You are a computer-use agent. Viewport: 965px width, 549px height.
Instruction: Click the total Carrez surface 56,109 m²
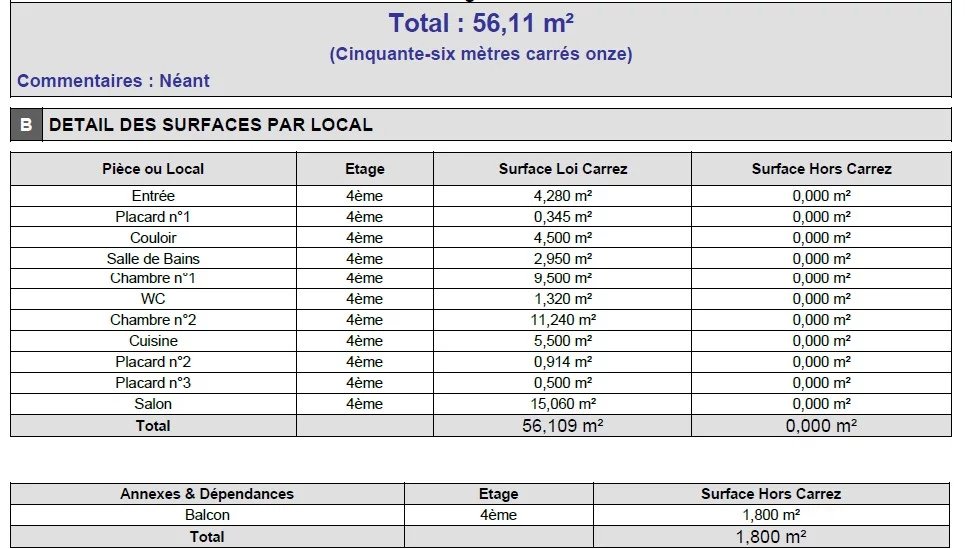[x=562, y=426]
